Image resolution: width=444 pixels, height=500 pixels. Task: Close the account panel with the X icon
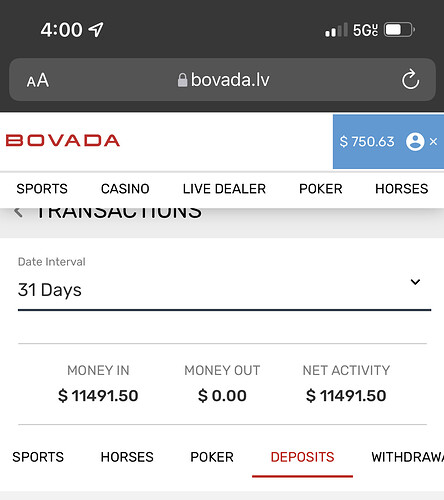pyautogui.click(x=433, y=142)
